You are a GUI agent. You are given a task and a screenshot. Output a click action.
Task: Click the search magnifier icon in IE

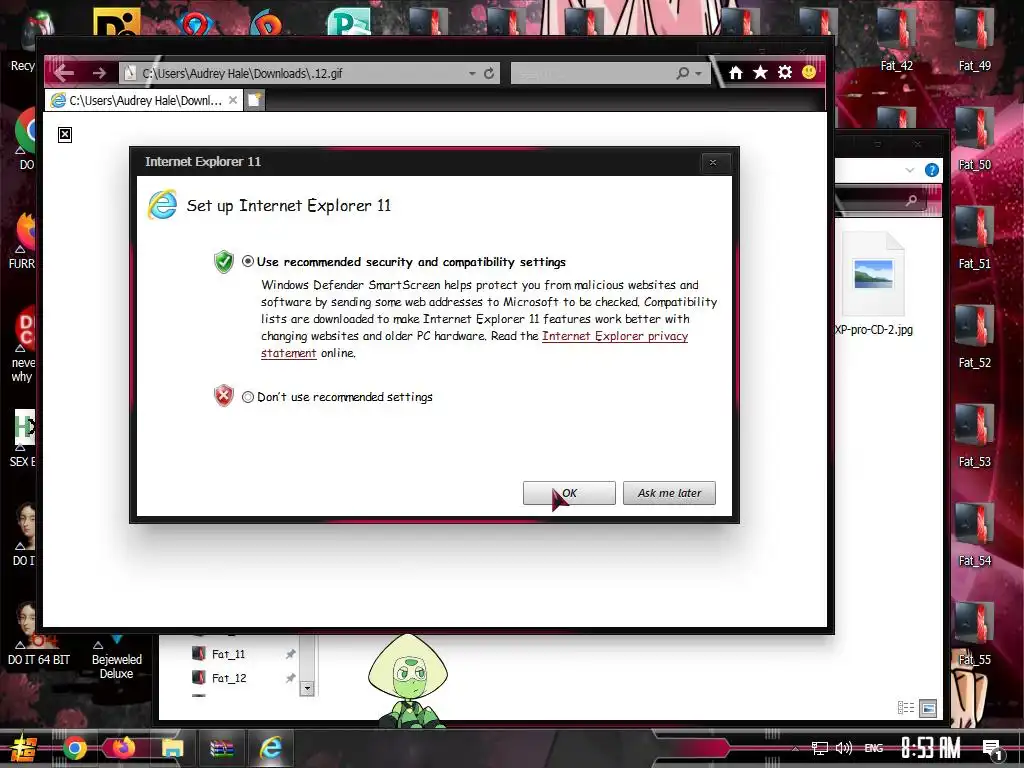tap(682, 73)
